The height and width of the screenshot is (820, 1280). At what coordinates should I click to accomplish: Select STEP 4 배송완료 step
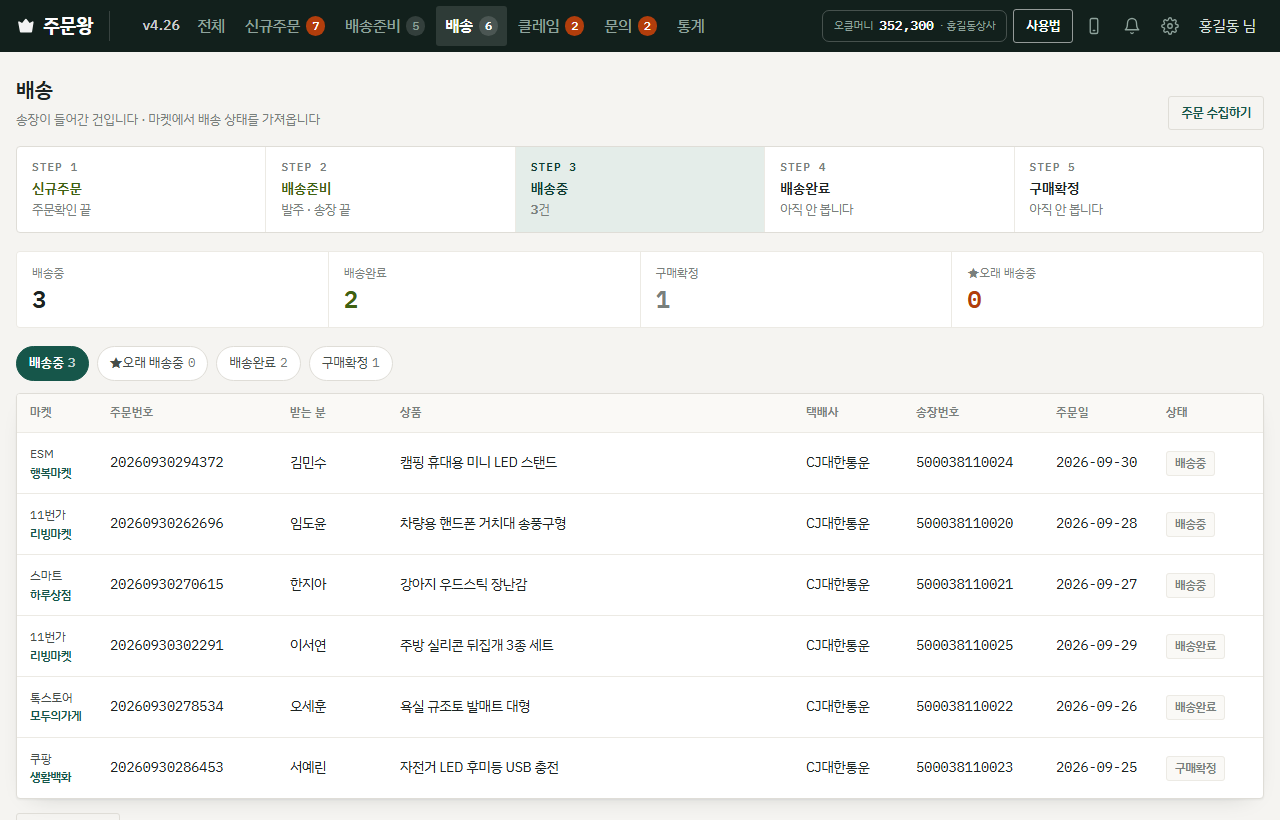[x=889, y=189]
